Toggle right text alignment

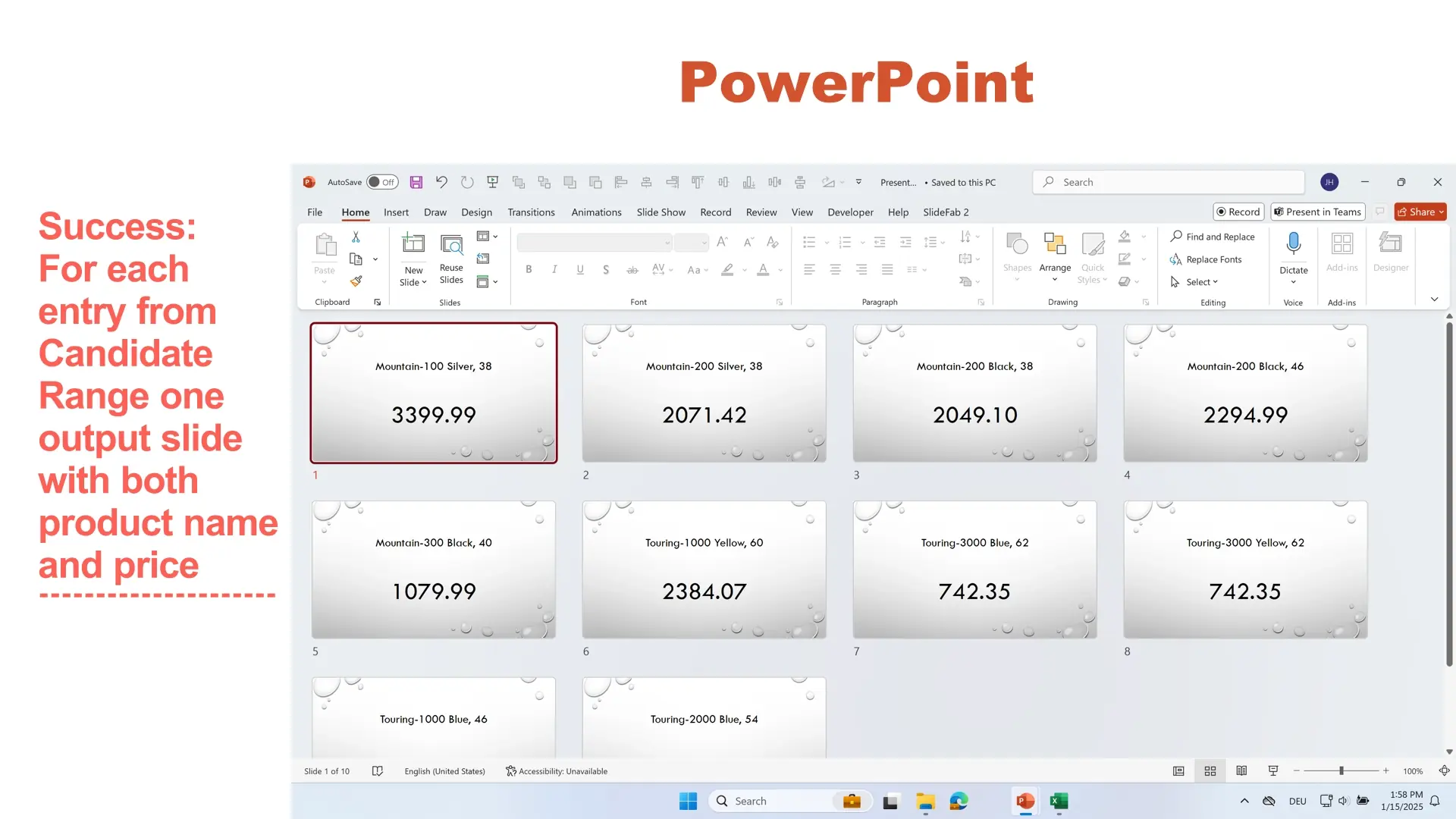(861, 270)
